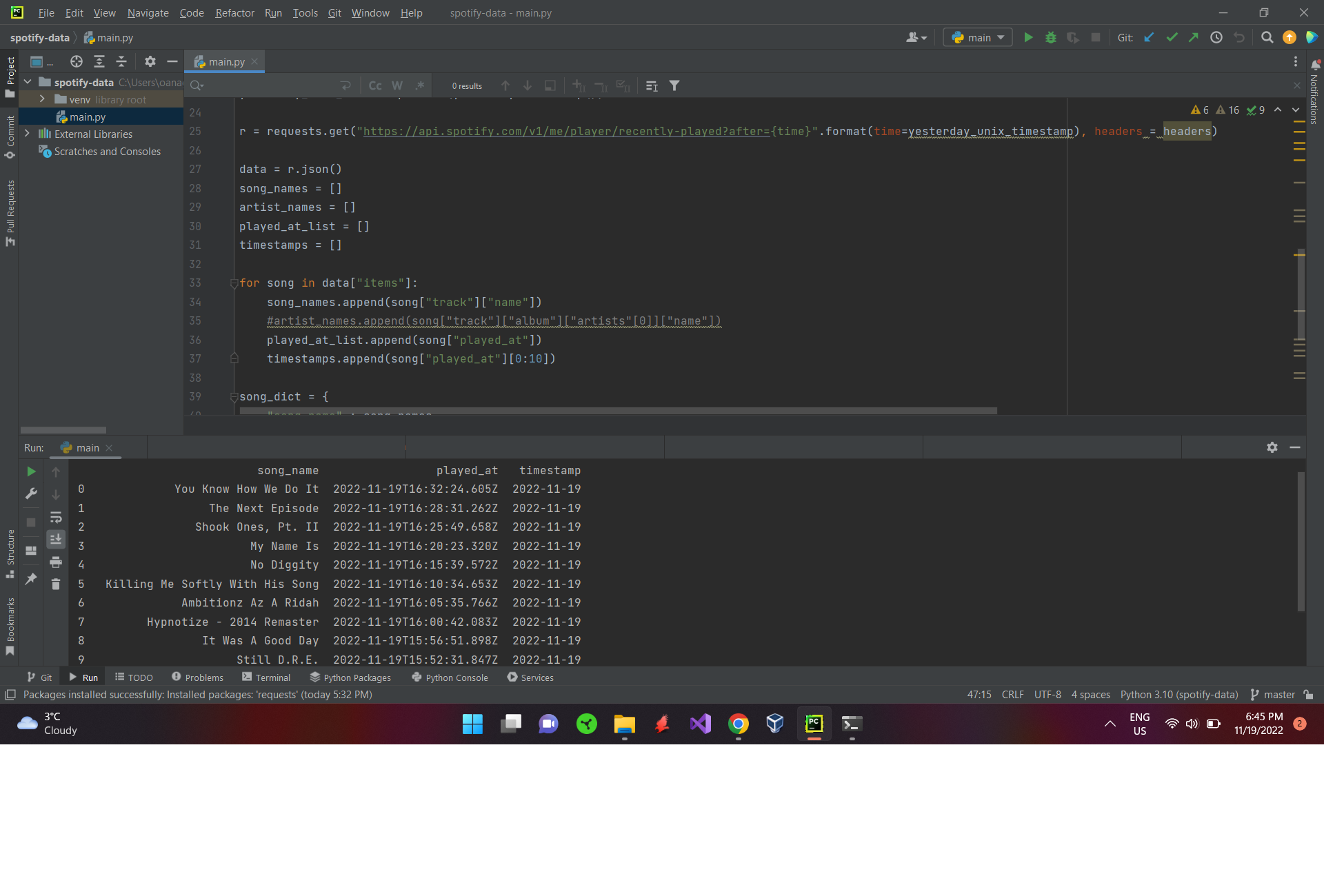
Task: Open Search Everywhere via the magnifier icon
Action: tap(1267, 37)
